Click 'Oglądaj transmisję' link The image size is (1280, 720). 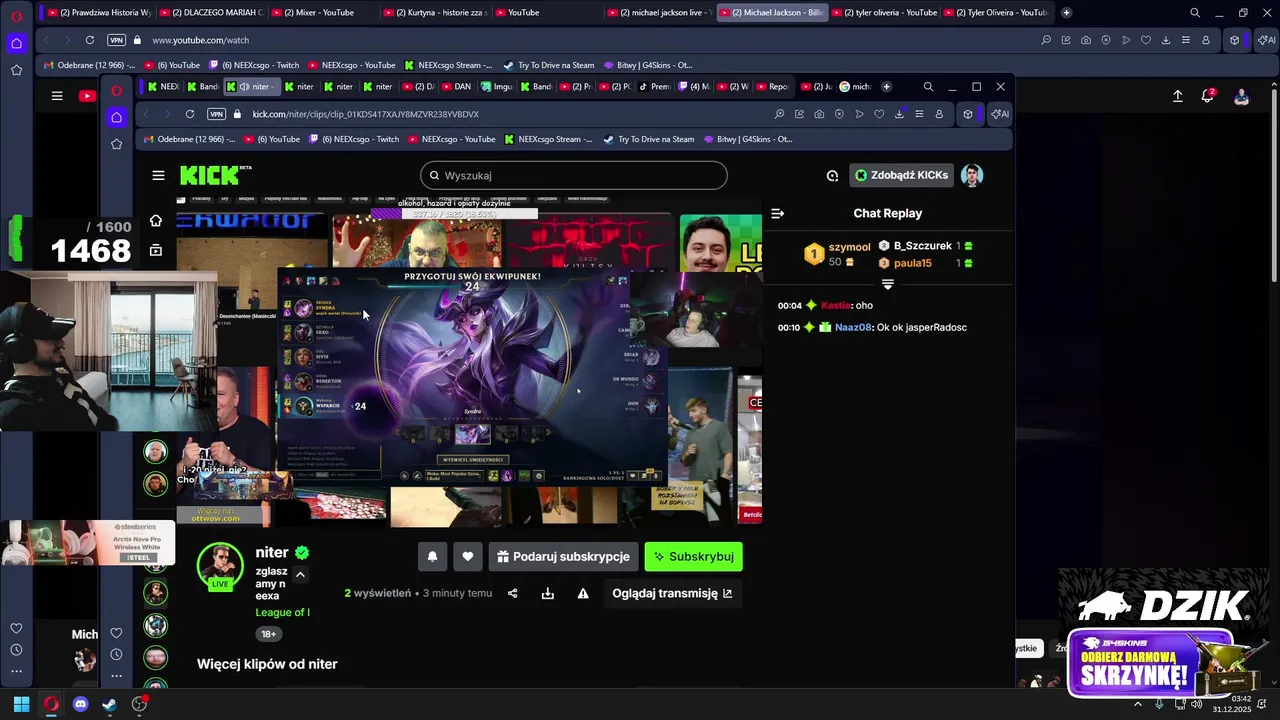[x=672, y=593]
